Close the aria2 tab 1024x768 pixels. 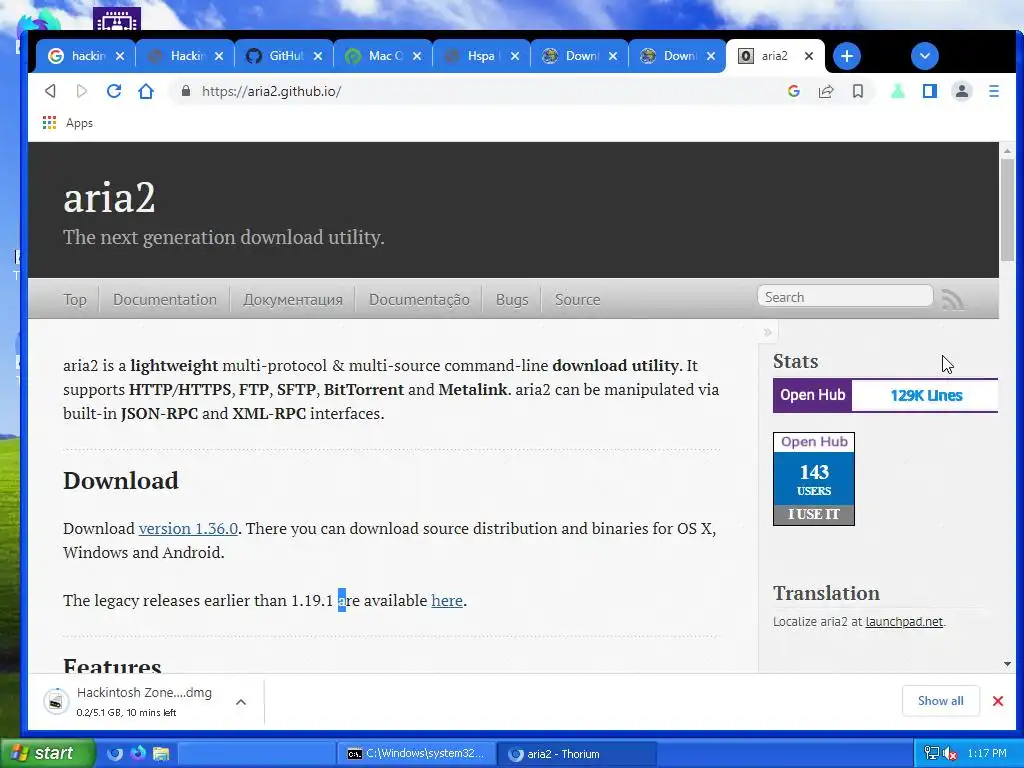[808, 56]
